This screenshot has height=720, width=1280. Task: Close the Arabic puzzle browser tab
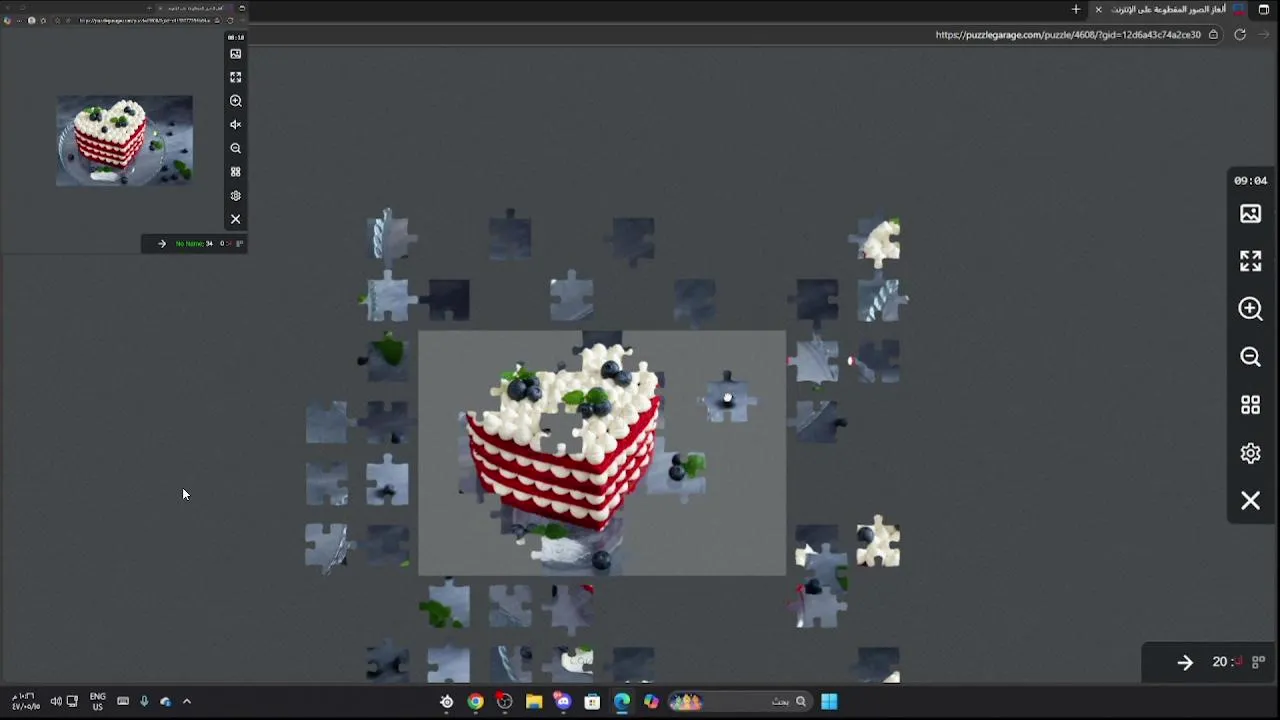click(x=1098, y=9)
